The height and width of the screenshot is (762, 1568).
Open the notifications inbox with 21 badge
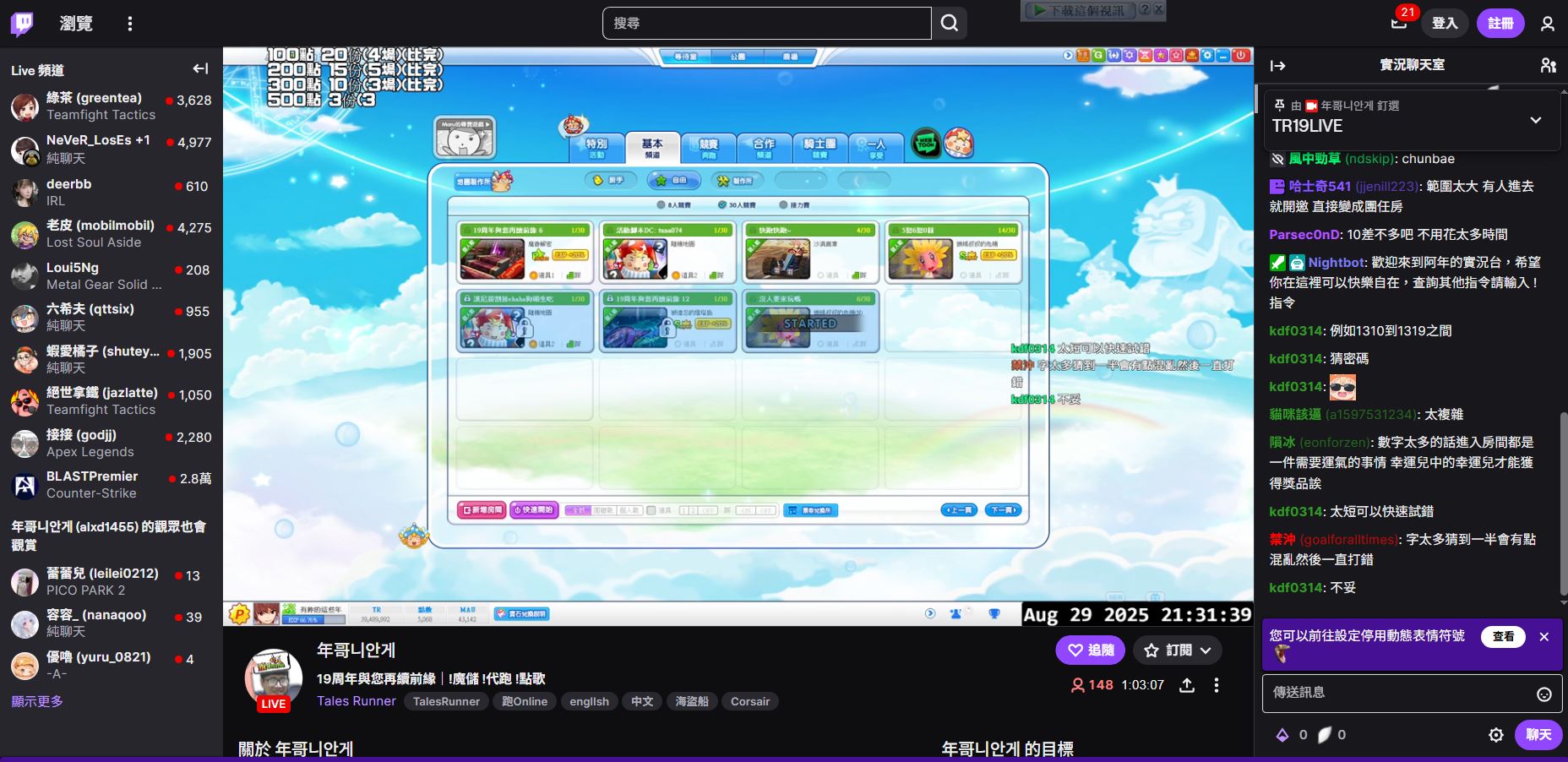[x=1399, y=23]
